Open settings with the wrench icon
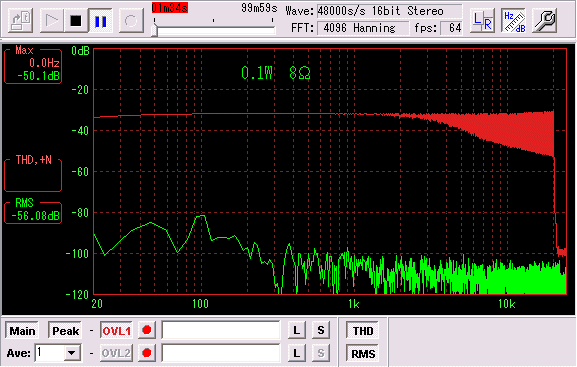Viewport: 577px width, 367px height. pos(545,20)
